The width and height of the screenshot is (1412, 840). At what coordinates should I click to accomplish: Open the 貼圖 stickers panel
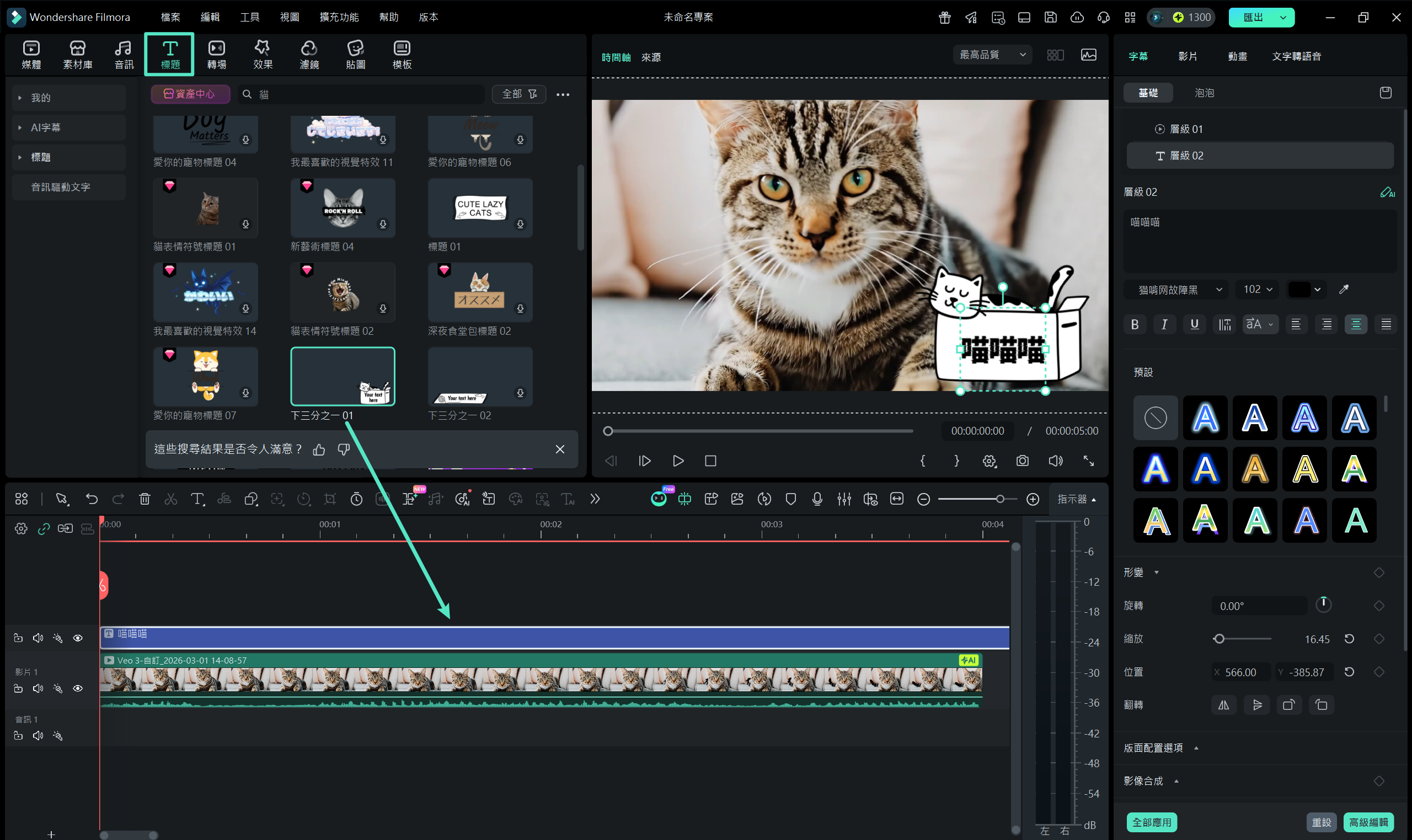355,55
